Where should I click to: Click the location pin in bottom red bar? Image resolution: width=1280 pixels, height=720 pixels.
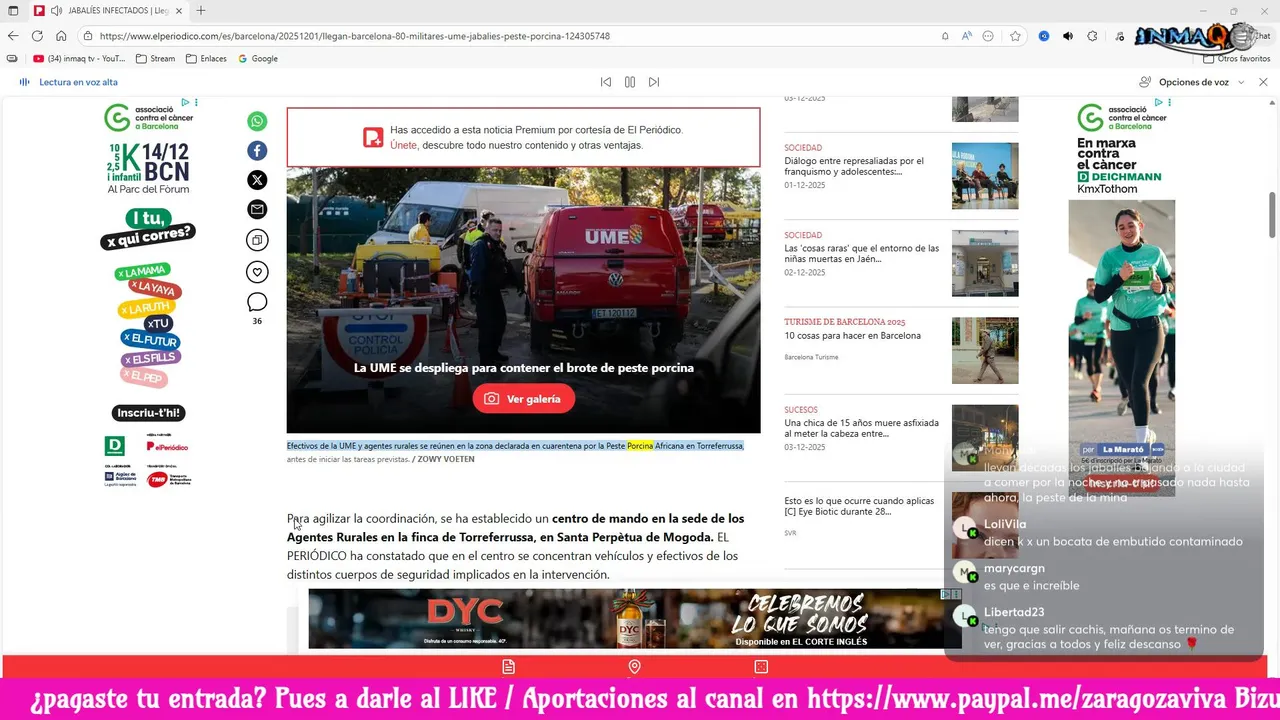pos(634,667)
